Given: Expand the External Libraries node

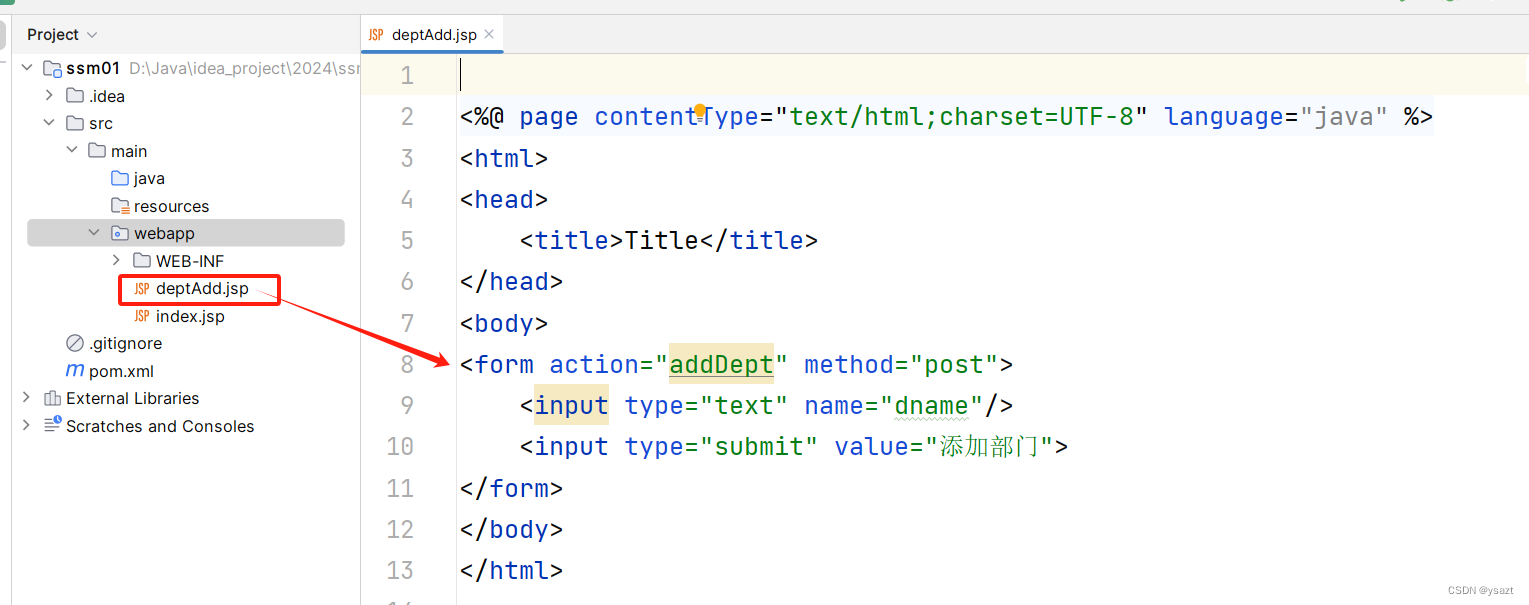Looking at the screenshot, I should [x=26, y=398].
